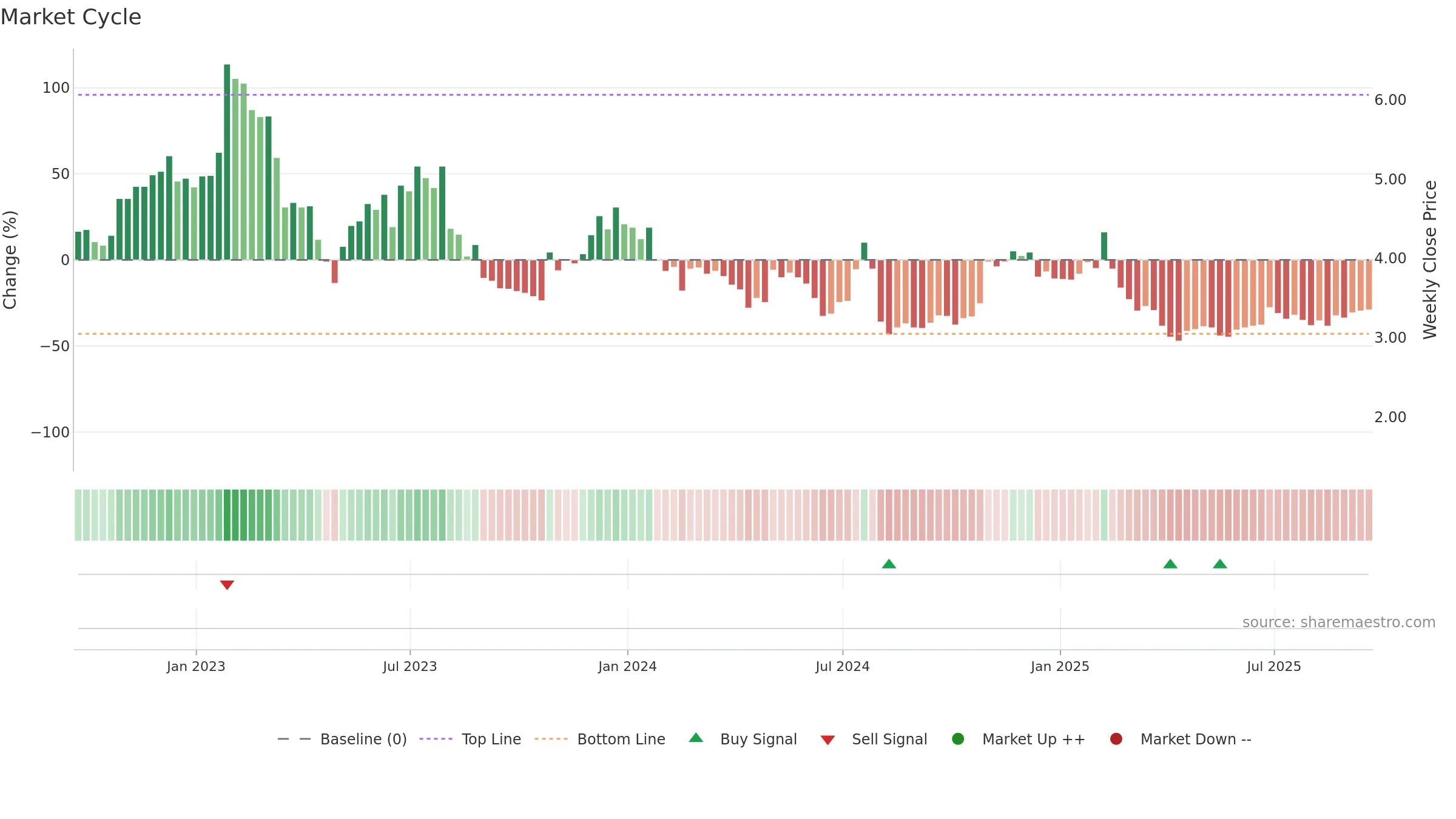This screenshot has width=1456, height=819.
Task: Click the Jul 2023 axis label
Action: coord(410,667)
